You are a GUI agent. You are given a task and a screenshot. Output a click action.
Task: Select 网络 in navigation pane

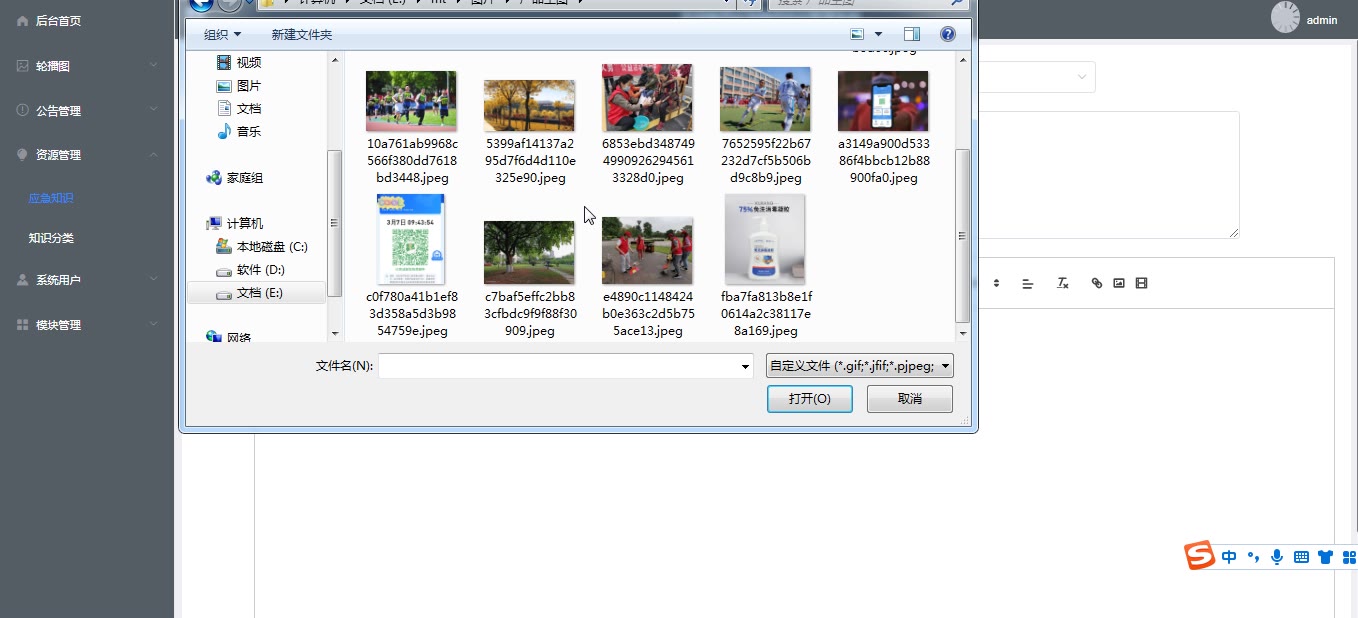coord(228,337)
